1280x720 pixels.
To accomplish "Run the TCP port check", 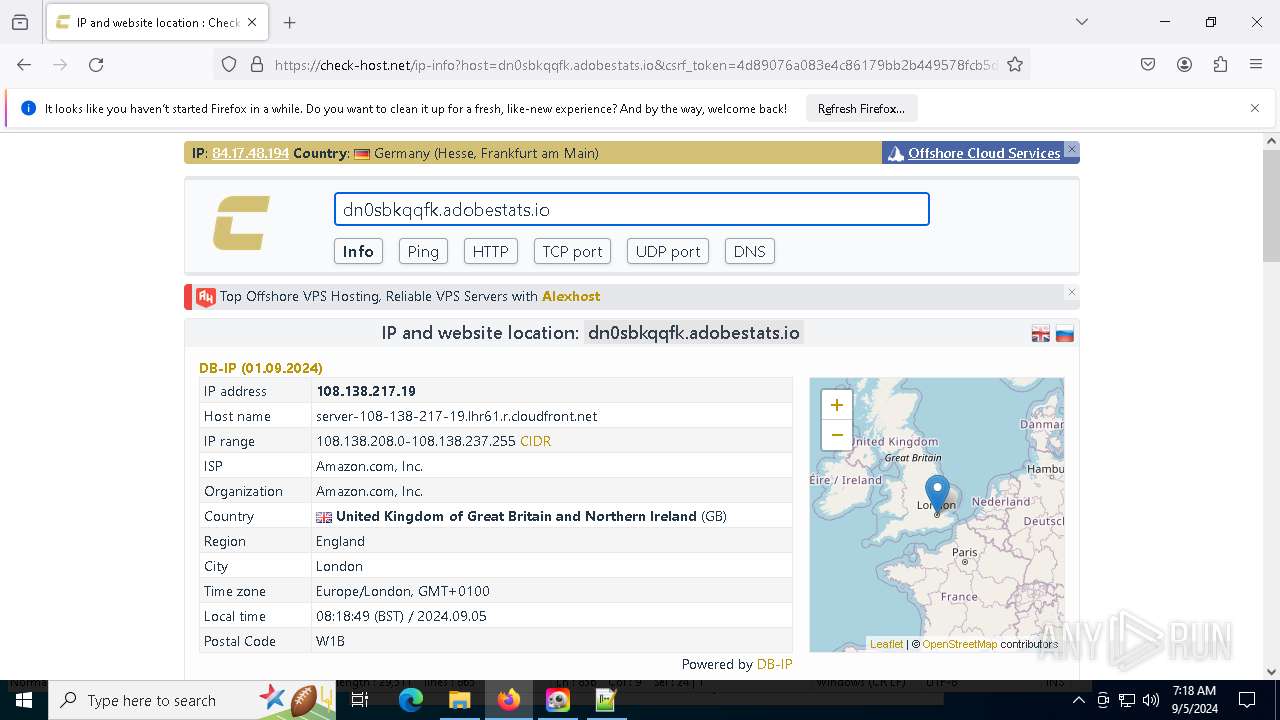I will (572, 251).
